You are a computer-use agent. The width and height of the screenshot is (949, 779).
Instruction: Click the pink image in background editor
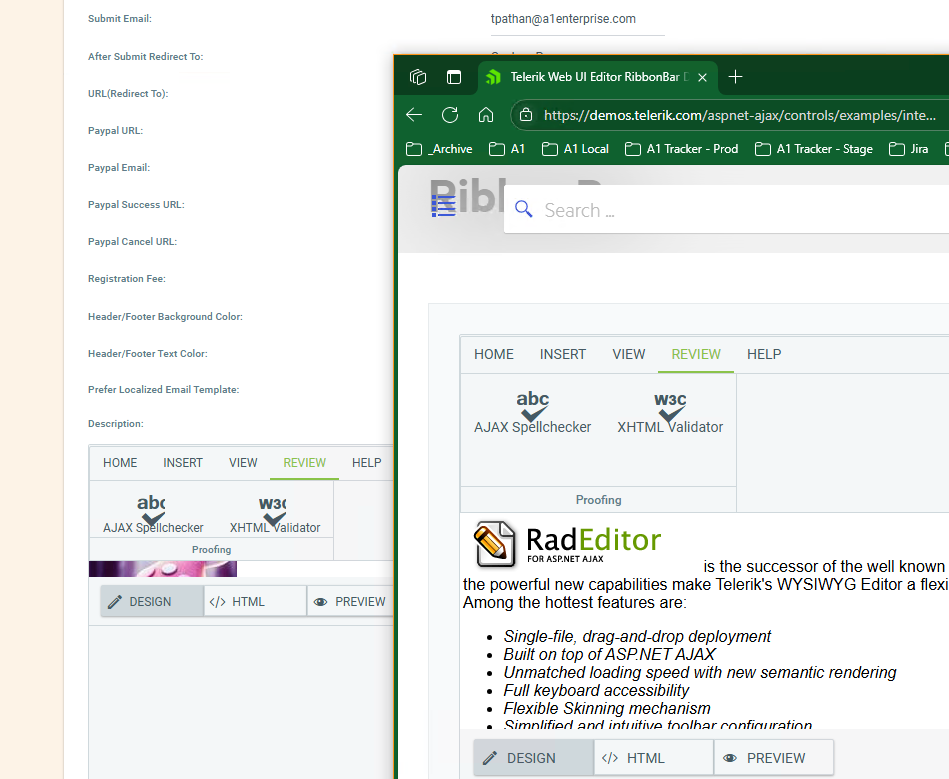point(163,568)
